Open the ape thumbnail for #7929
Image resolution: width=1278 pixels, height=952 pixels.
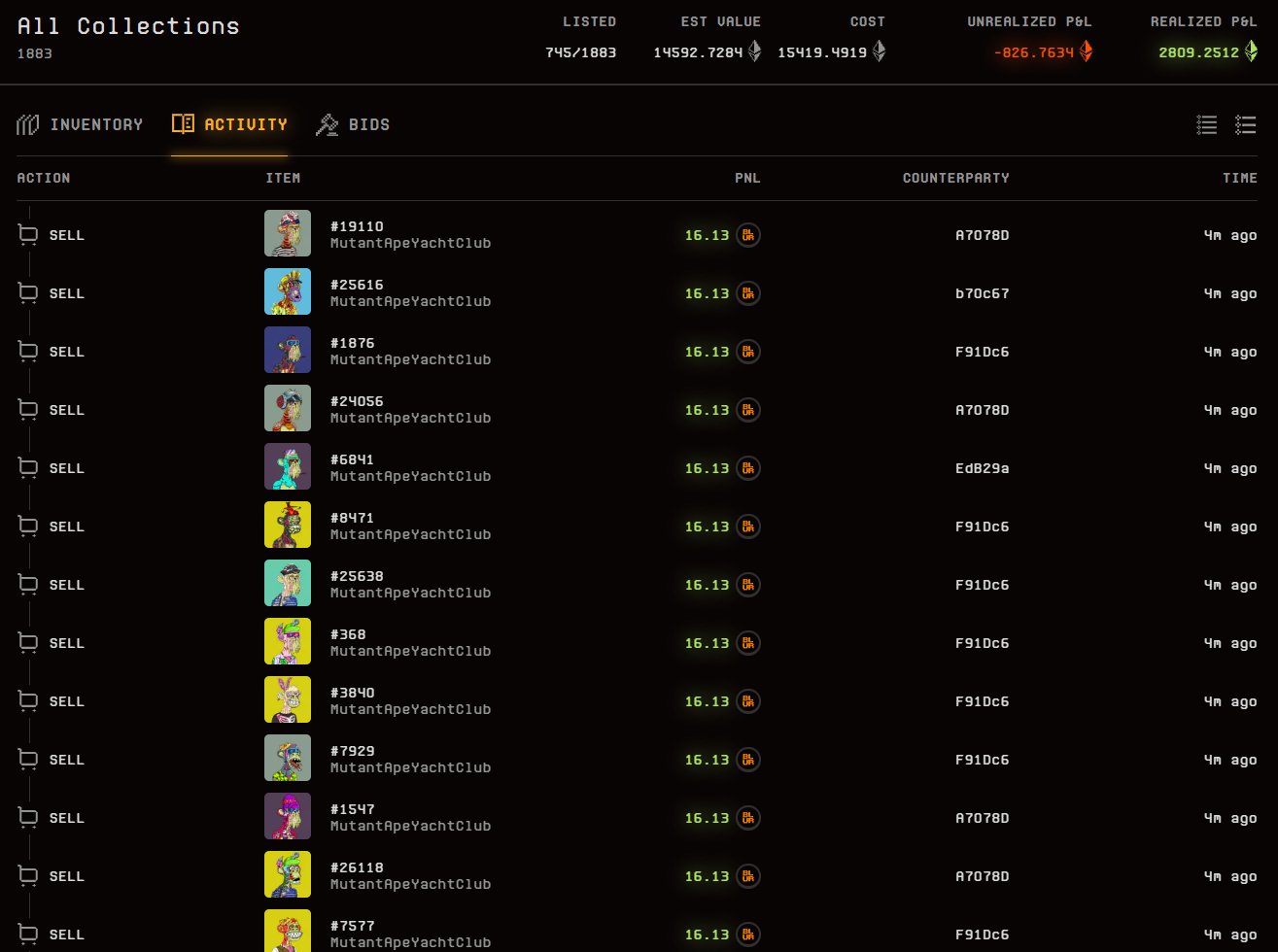[288, 758]
